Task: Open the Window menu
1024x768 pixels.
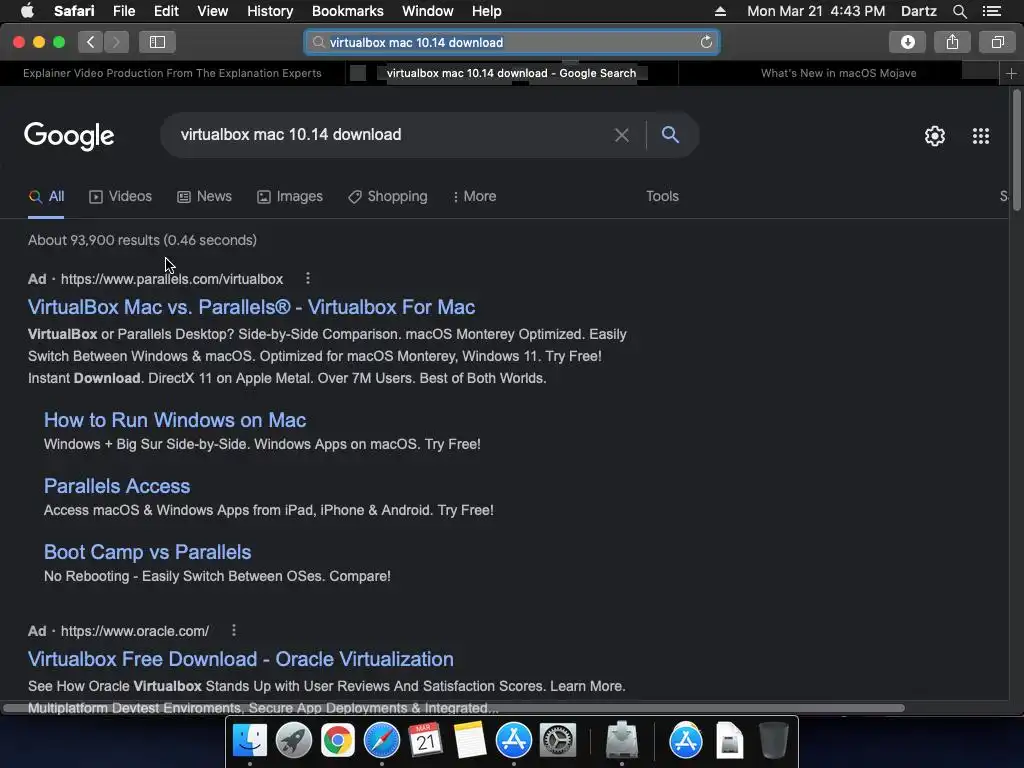Action: pyautogui.click(x=428, y=11)
